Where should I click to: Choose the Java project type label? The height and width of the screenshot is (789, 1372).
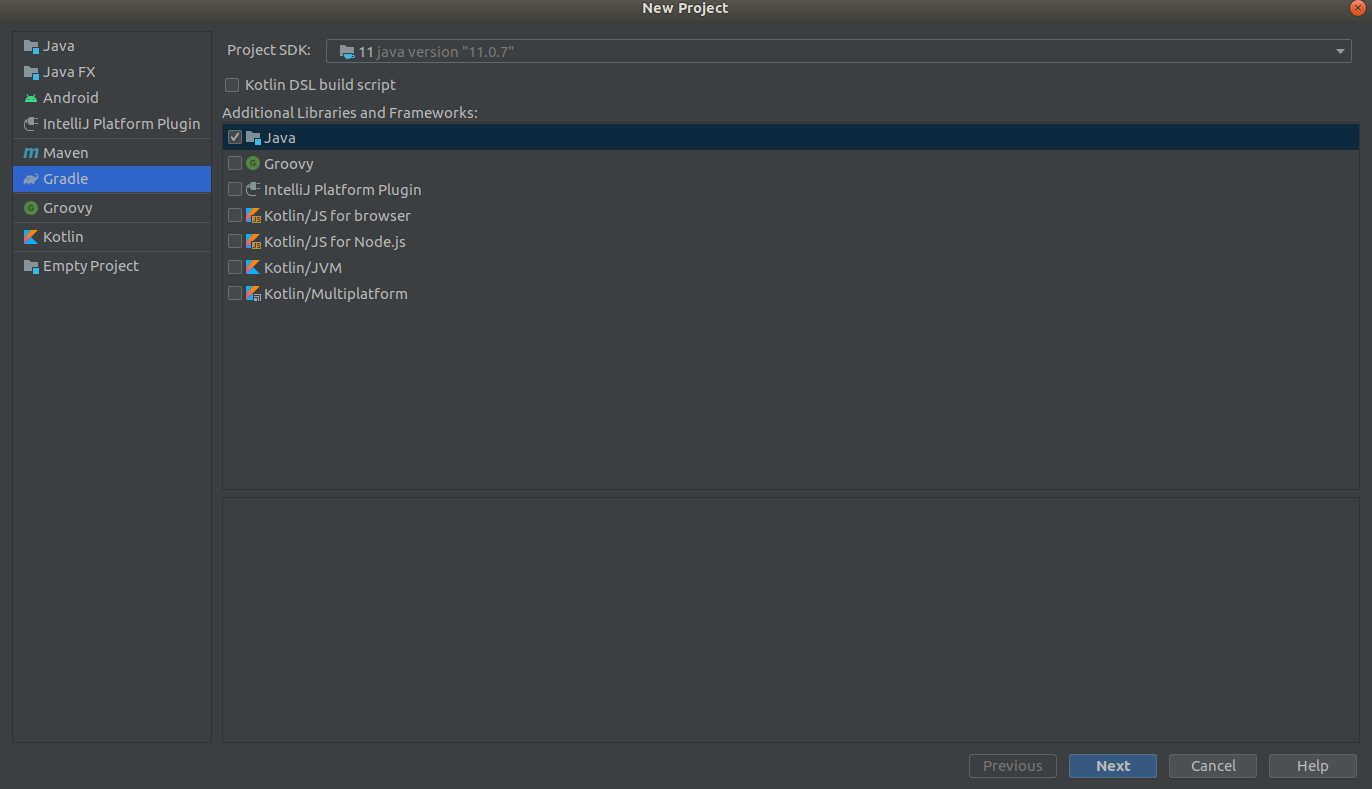click(x=58, y=46)
